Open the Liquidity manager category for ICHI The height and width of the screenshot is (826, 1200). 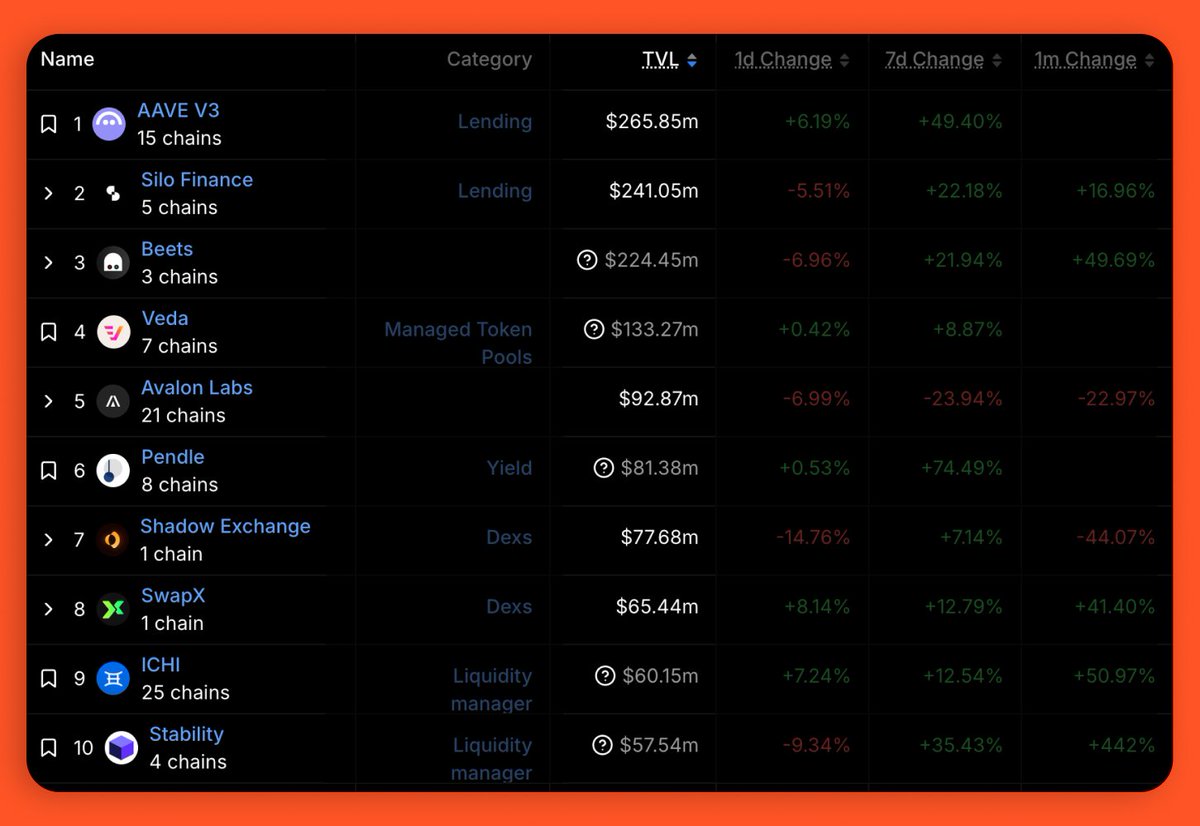(x=491, y=690)
